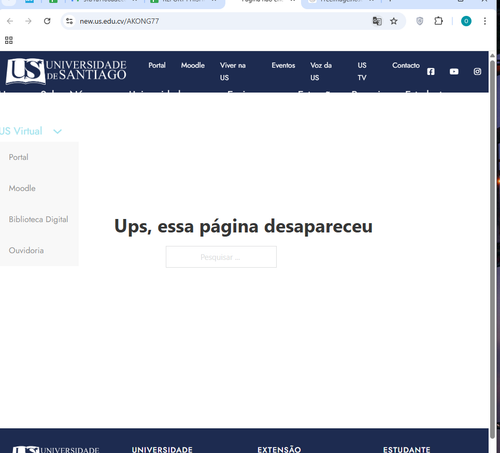Click the EXTENSÃO footer heading
This screenshot has height=453, width=500.
pos(279,449)
